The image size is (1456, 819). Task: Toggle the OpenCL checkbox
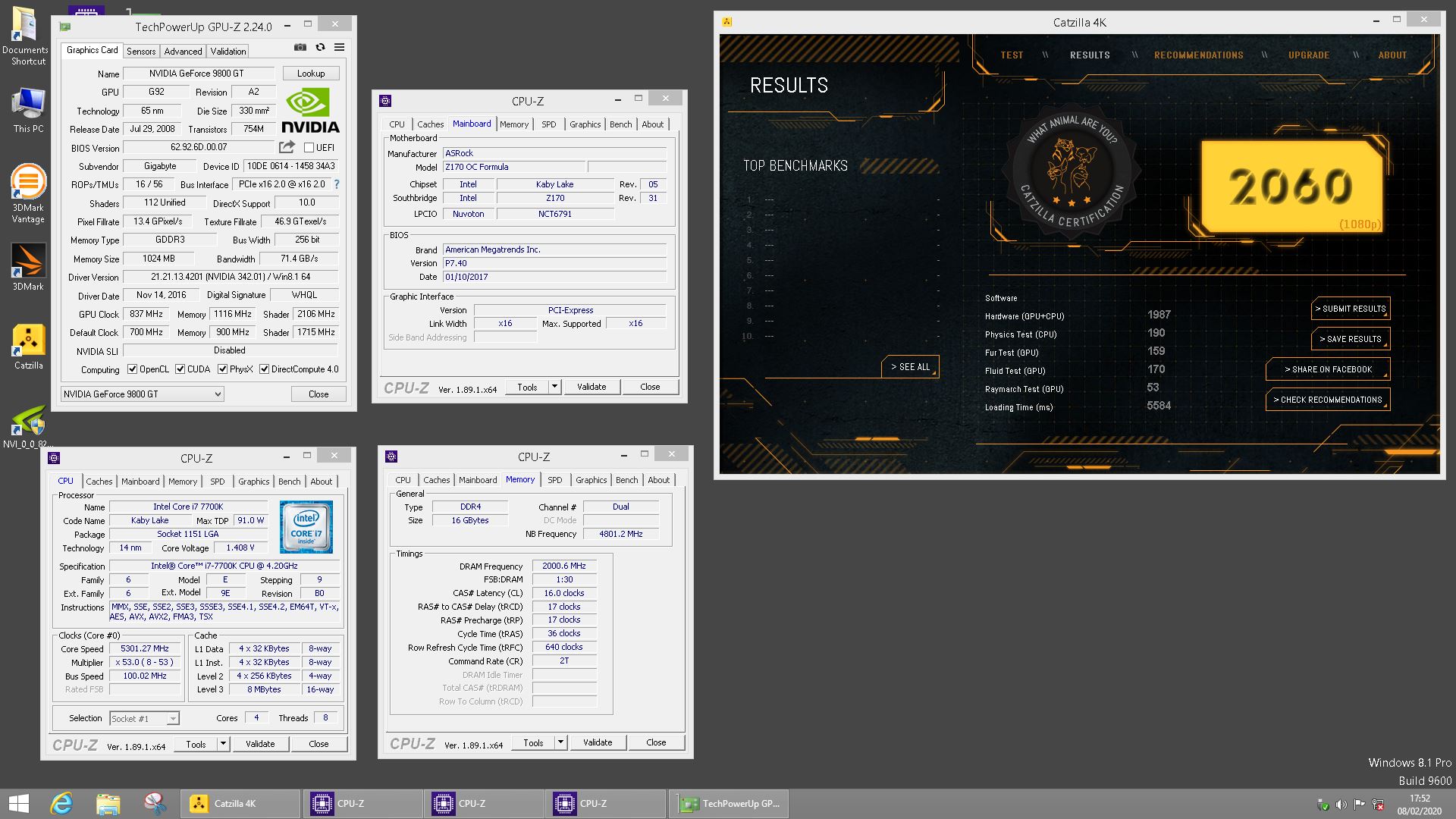pos(133,369)
